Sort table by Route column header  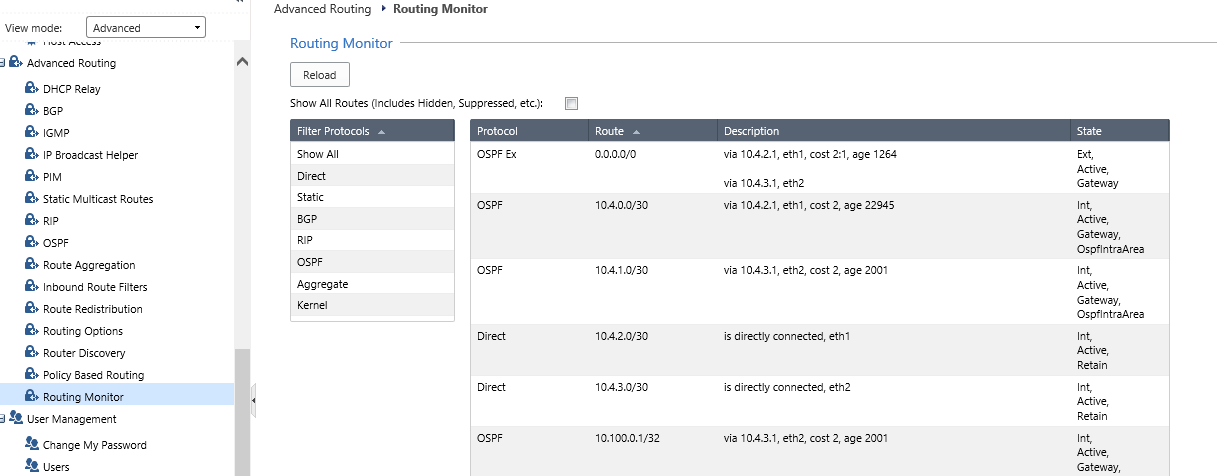[x=609, y=131]
